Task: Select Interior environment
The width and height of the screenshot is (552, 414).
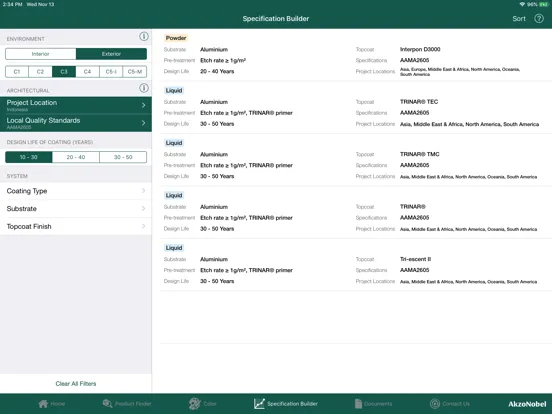Action: [40, 54]
